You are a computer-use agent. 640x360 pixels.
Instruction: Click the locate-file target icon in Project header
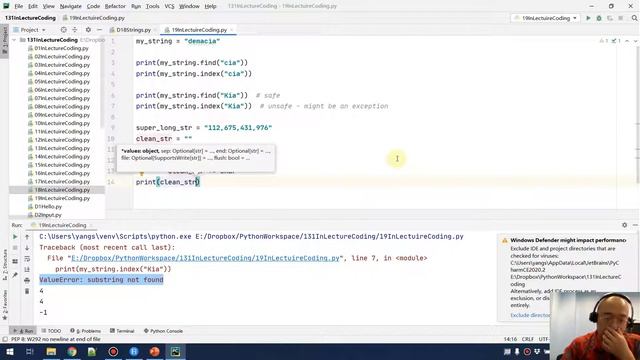[x=63, y=30]
